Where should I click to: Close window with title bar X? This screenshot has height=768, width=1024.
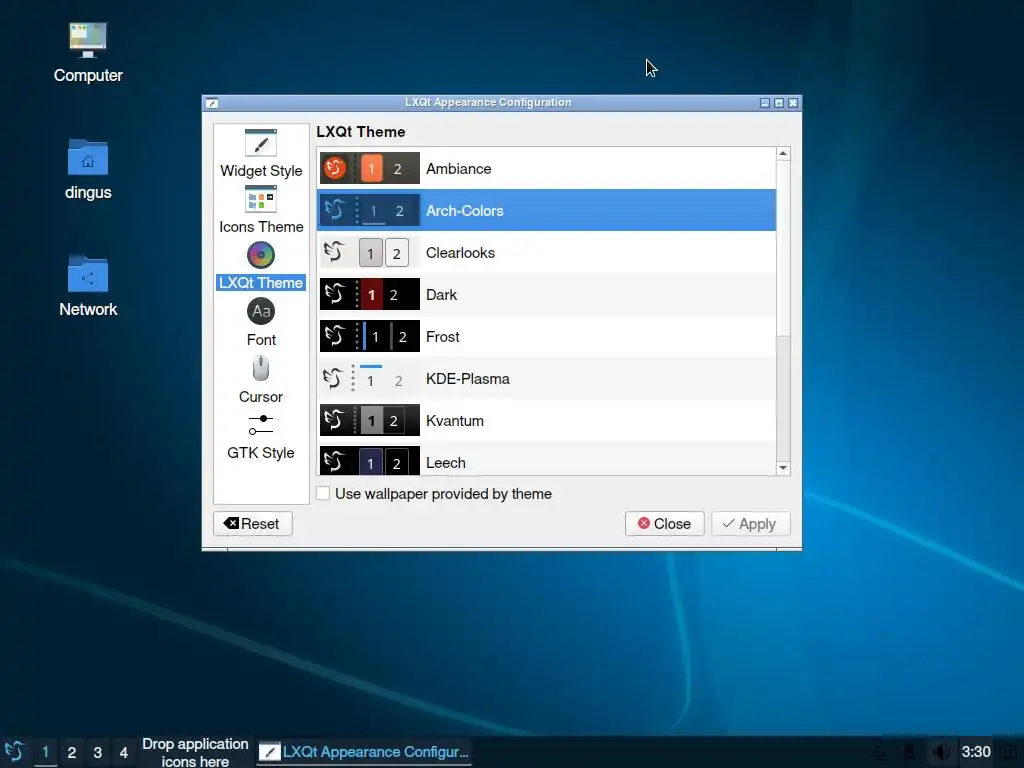pyautogui.click(x=793, y=103)
